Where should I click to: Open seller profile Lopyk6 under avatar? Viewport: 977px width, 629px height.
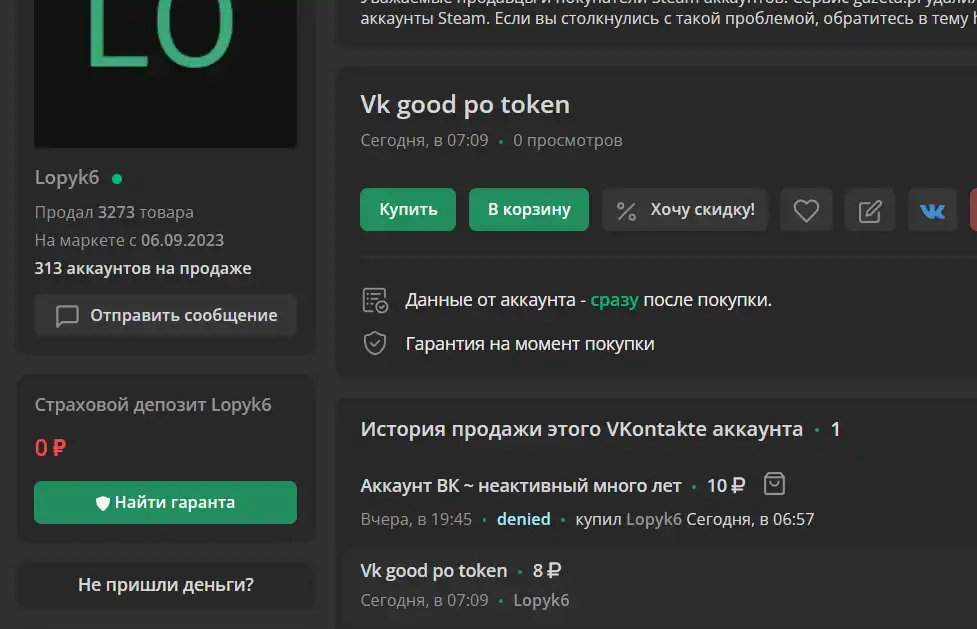point(67,178)
